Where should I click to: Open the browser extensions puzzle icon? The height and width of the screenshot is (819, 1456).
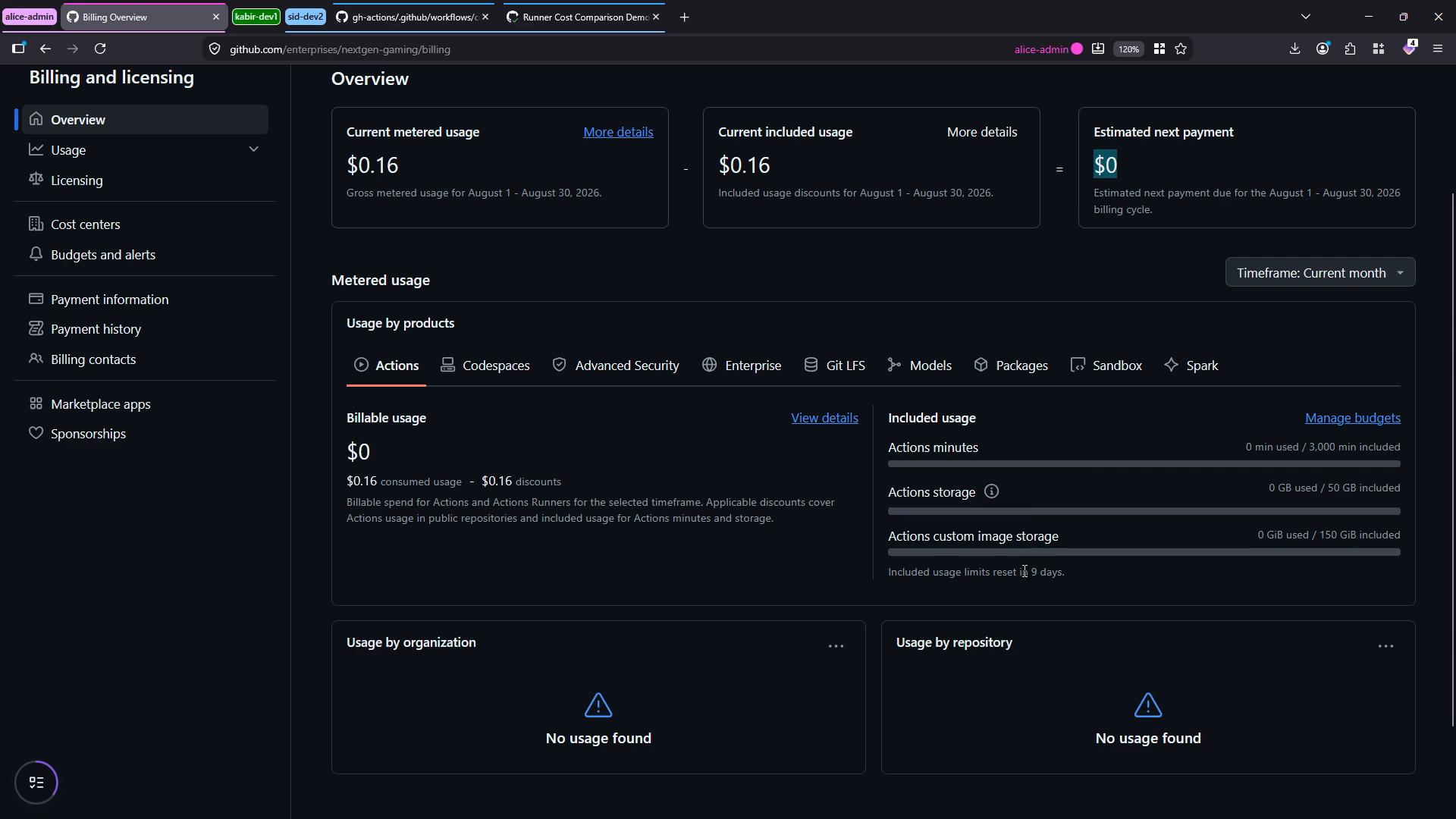[x=1351, y=49]
